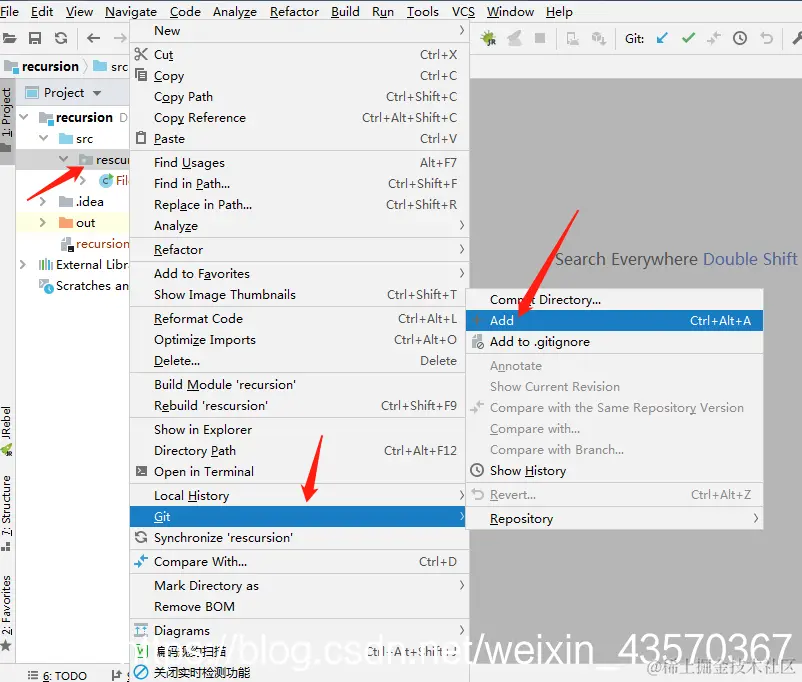Click the Forward navigation arrow
802x682 pixels.
[x=120, y=38]
